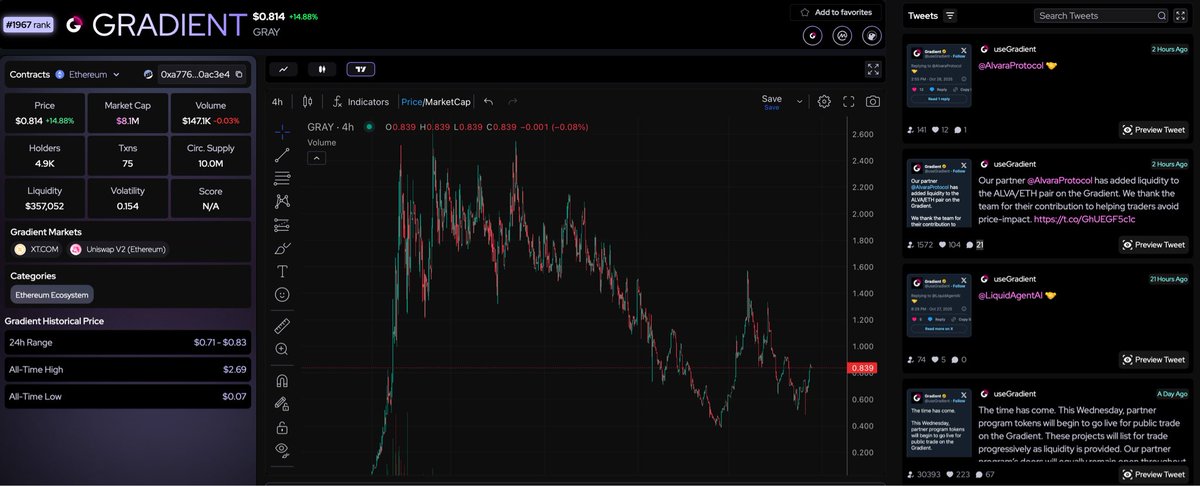Switch chart to Price mode
This screenshot has width=1200, height=486.
pyautogui.click(x=411, y=101)
